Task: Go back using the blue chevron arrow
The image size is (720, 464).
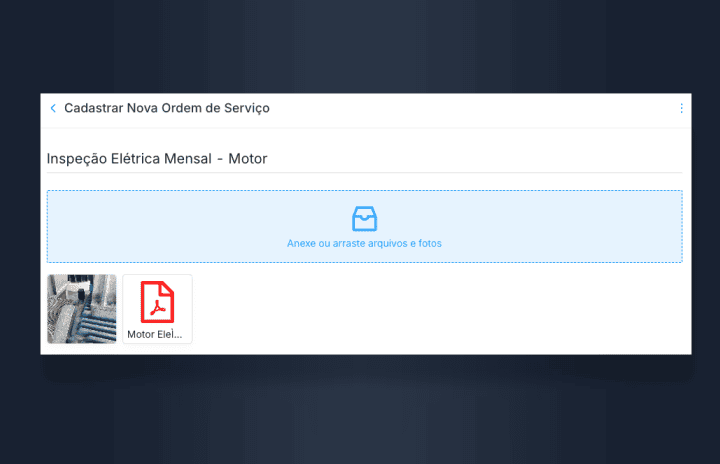Action: (53, 108)
